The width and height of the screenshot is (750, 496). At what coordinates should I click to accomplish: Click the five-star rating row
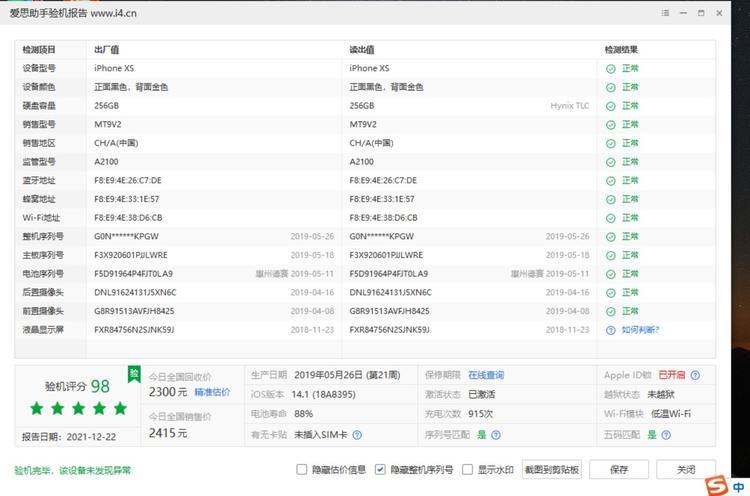pyautogui.click(x=79, y=408)
